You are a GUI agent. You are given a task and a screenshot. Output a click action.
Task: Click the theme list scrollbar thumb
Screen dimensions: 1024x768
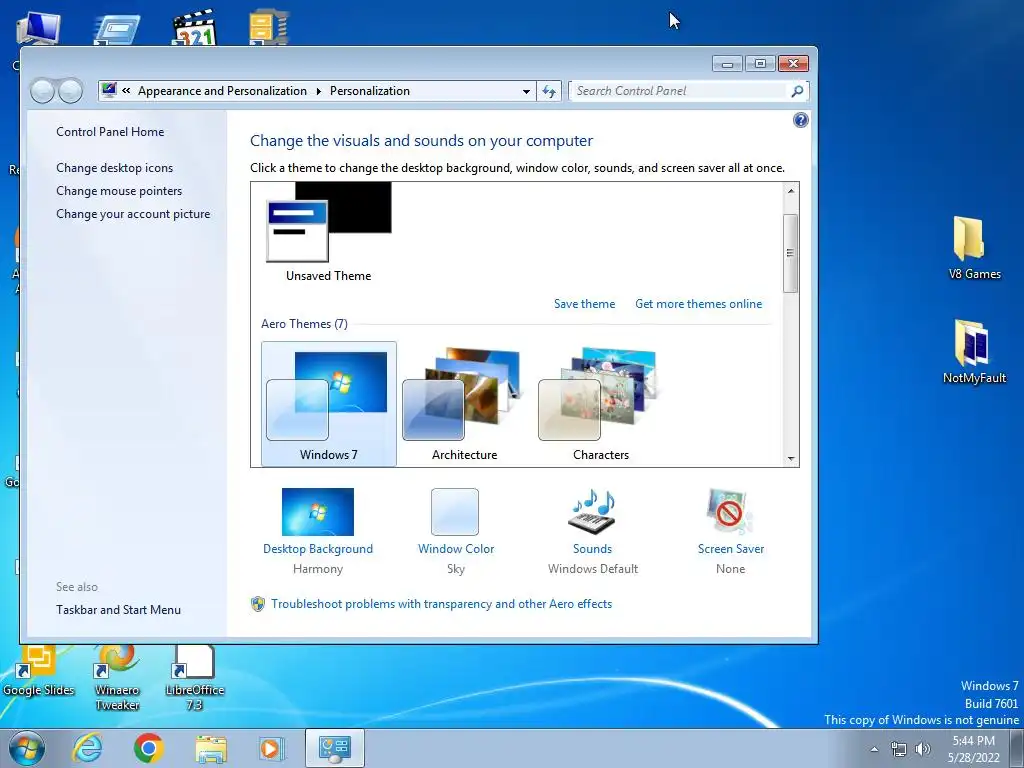790,253
